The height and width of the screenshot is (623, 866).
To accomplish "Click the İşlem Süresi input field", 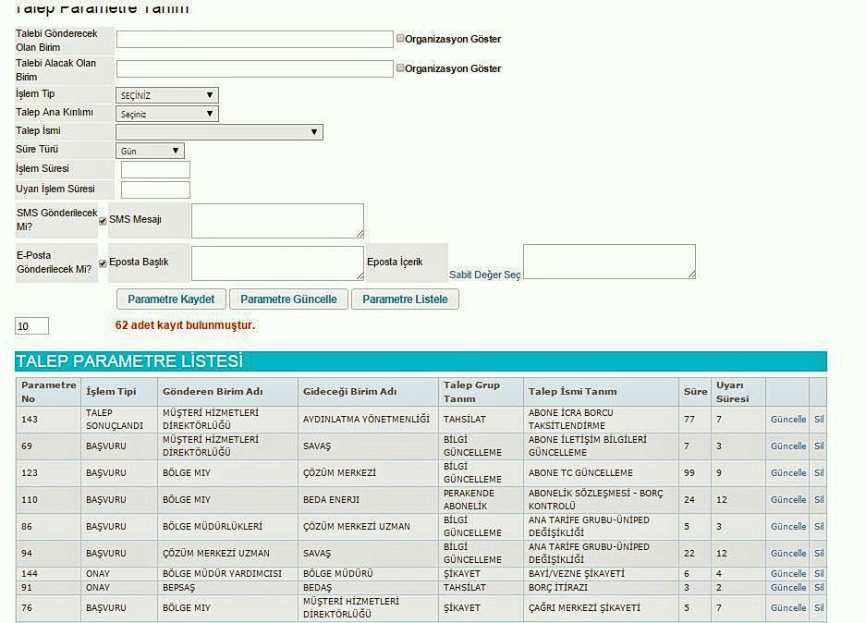I will click(155, 170).
